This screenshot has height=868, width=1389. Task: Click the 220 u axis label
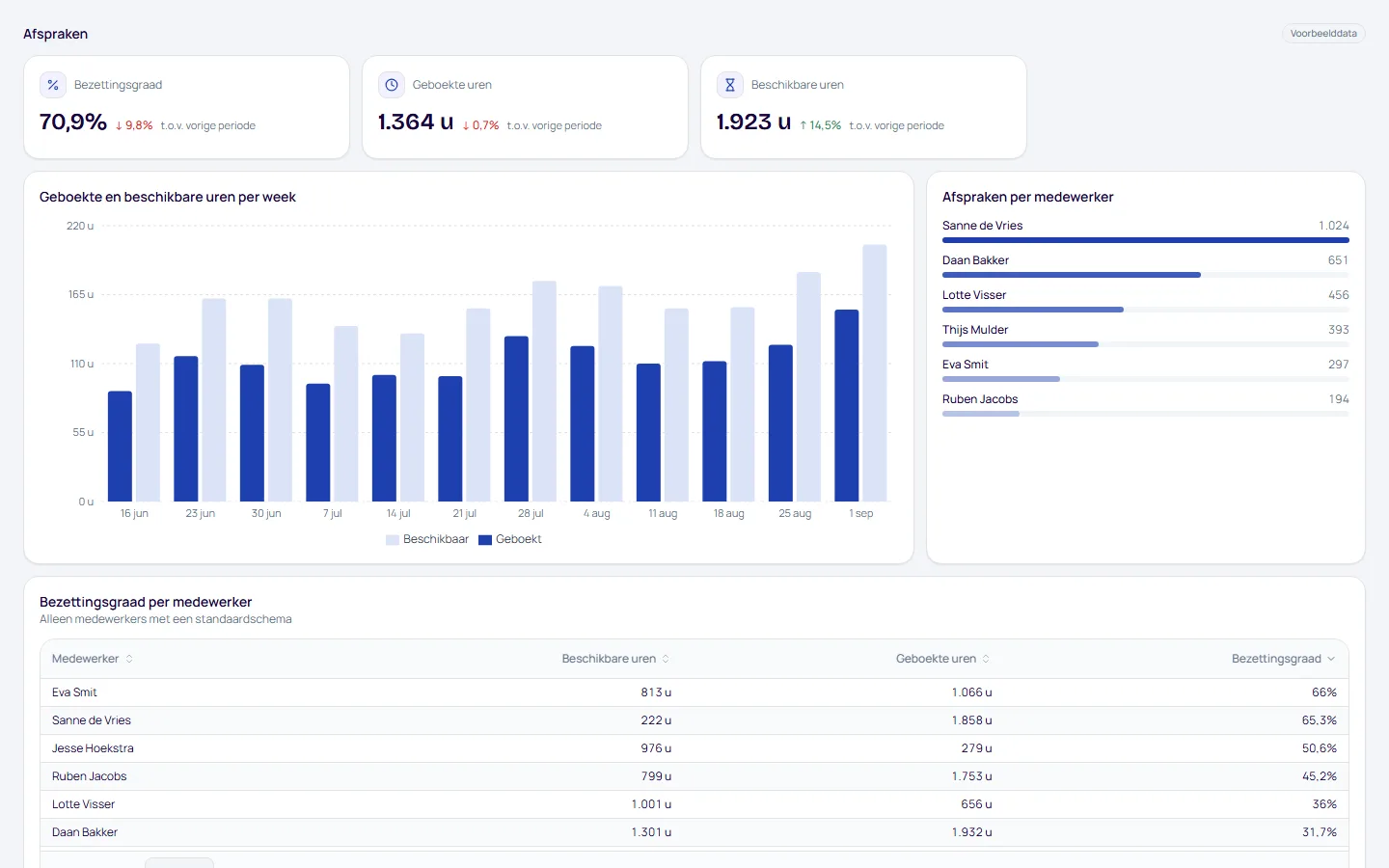click(x=80, y=226)
